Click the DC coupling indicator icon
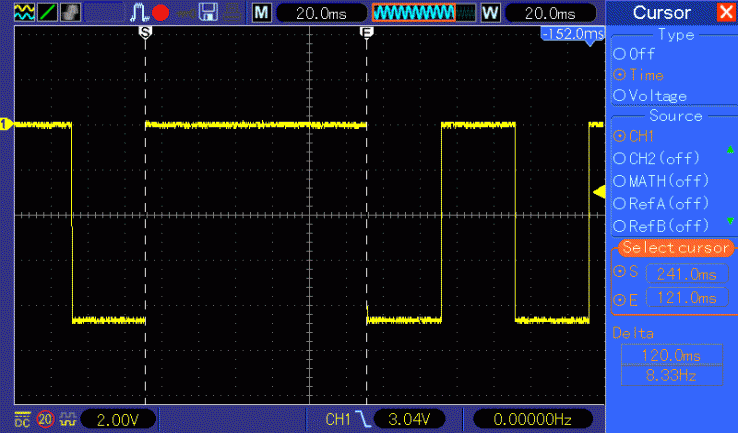738x433 pixels. tap(22, 417)
